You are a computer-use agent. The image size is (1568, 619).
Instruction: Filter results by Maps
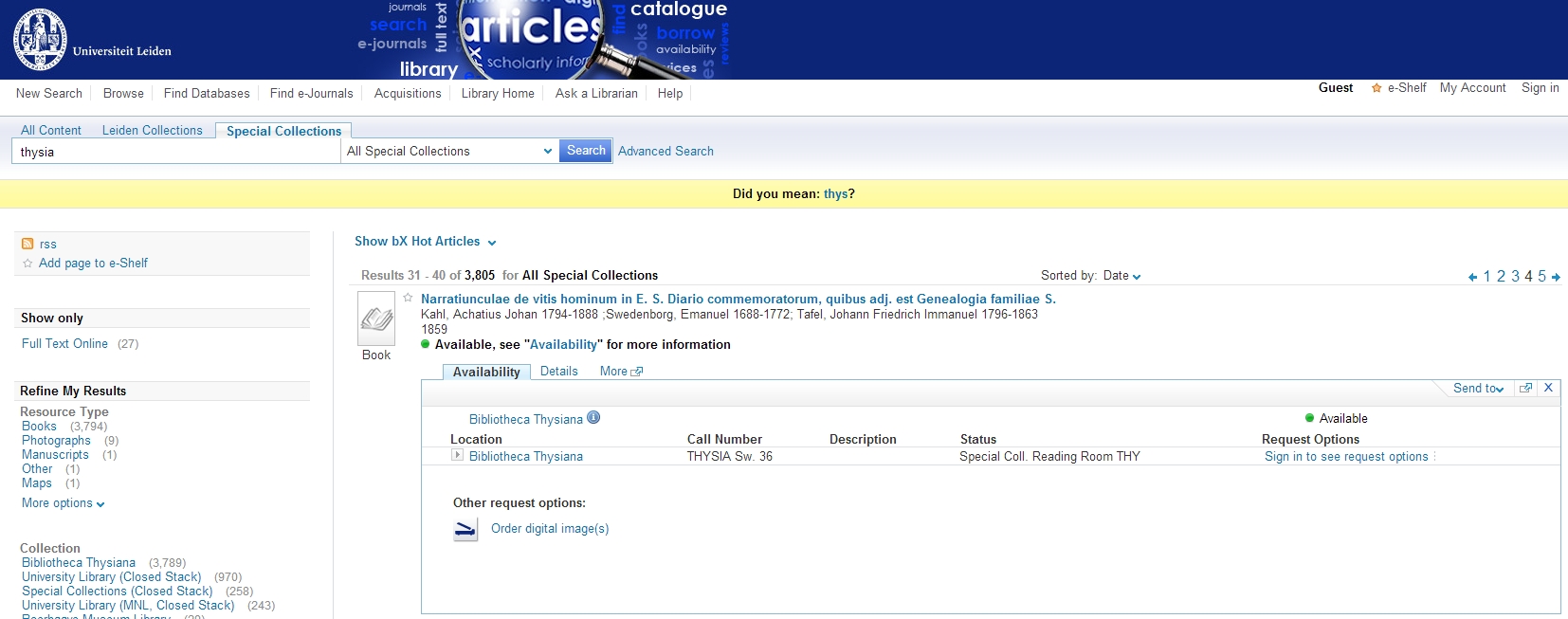(x=37, y=482)
